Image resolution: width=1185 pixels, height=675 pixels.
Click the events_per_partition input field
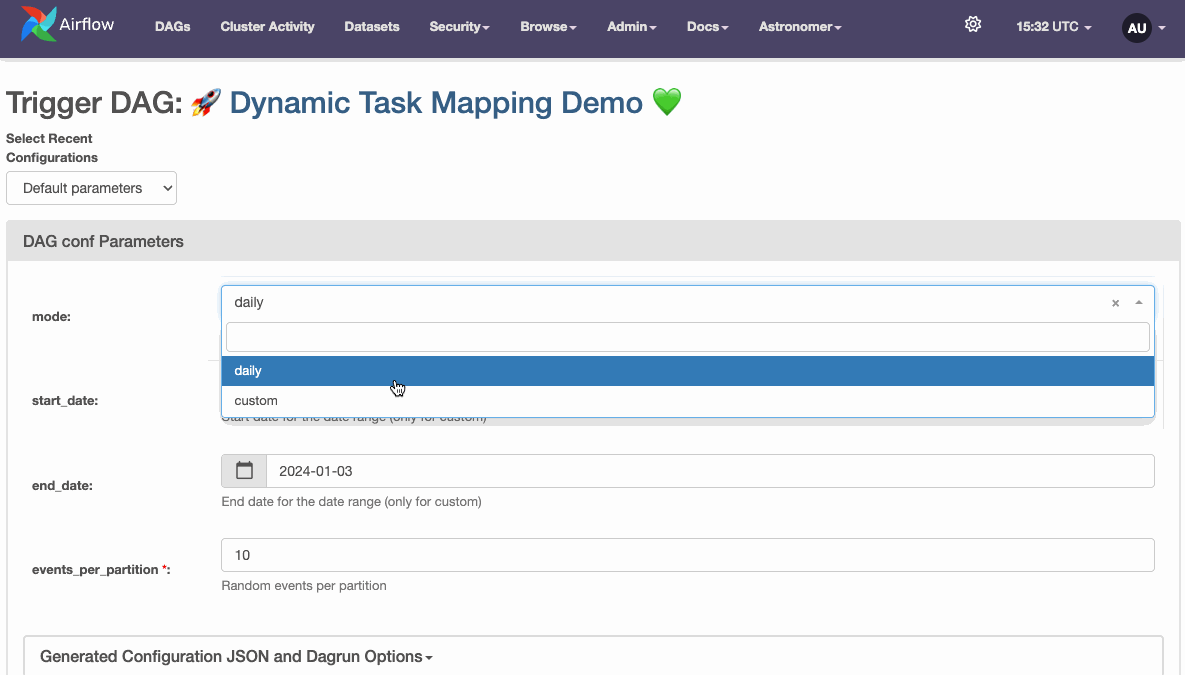pyautogui.click(x=686, y=555)
